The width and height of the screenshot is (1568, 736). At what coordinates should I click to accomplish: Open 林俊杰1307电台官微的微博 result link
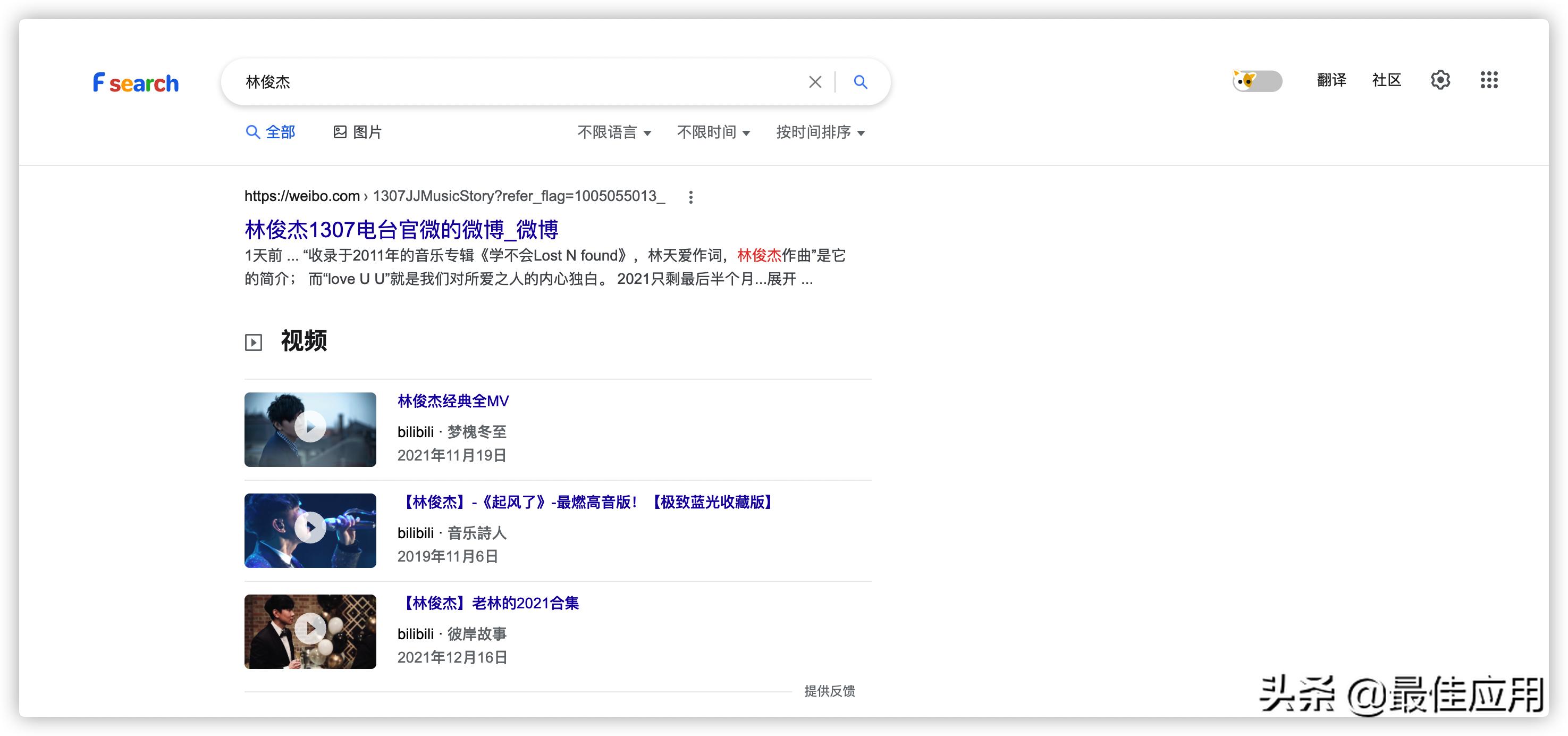(401, 230)
